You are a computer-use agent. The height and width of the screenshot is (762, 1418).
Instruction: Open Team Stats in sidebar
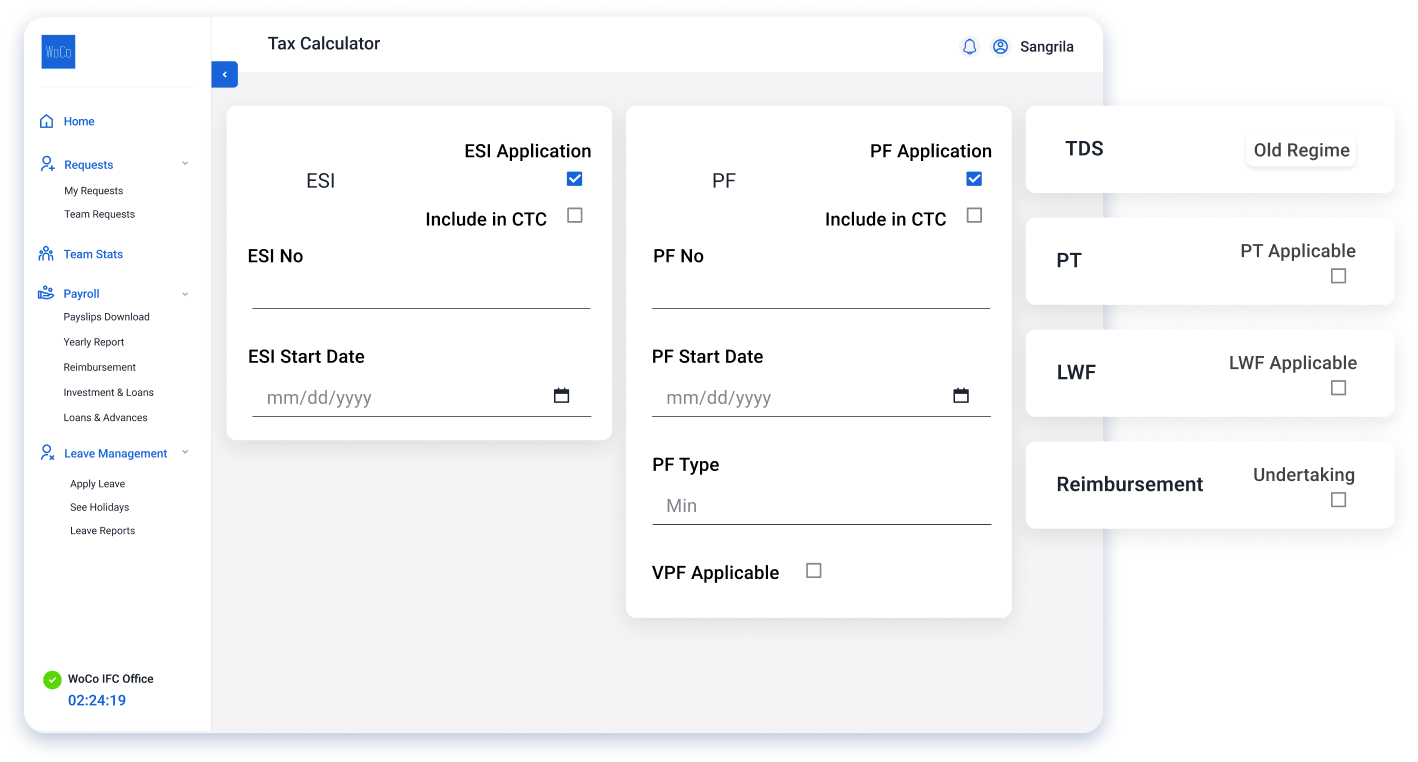(x=93, y=254)
